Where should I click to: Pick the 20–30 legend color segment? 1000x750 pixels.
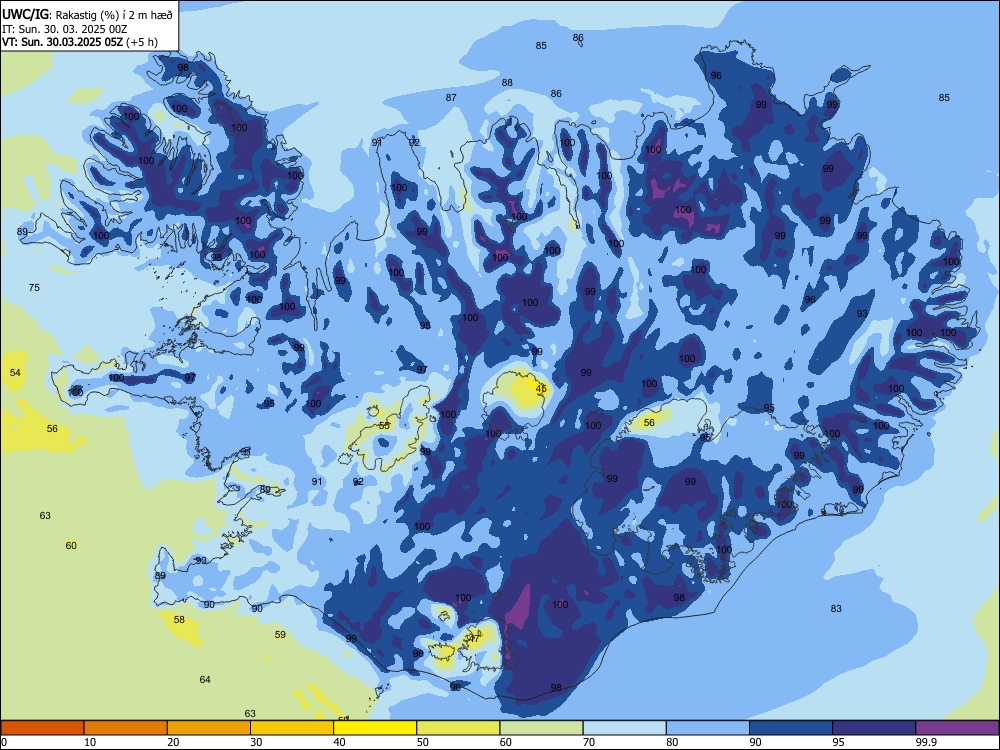[x=209, y=728]
